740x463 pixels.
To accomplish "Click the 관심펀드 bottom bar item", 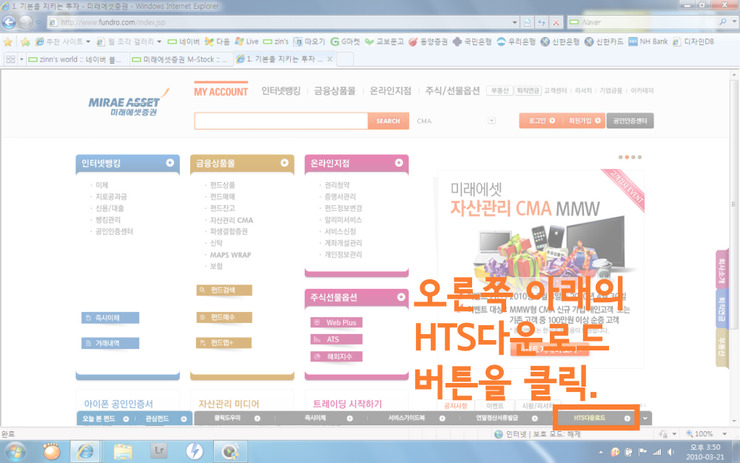I will [165, 419].
